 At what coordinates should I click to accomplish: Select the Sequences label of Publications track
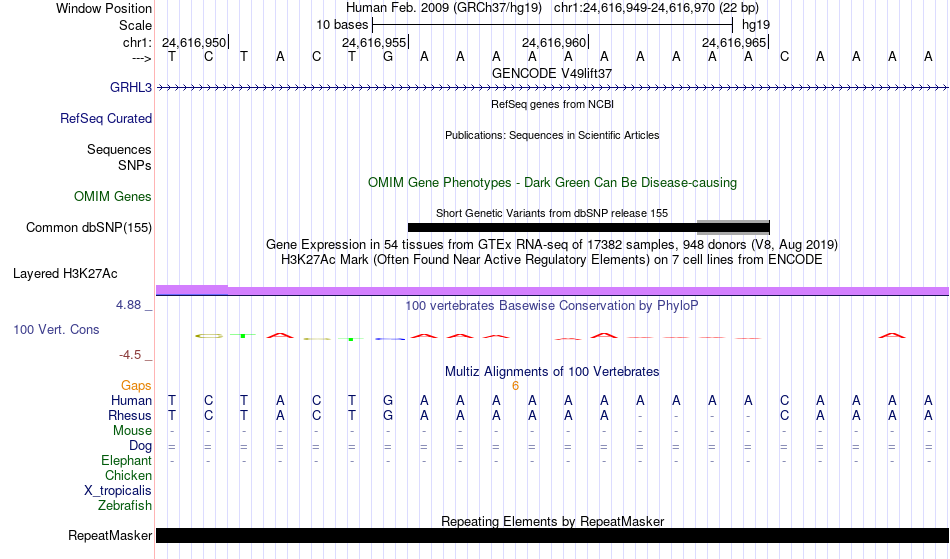(119, 149)
